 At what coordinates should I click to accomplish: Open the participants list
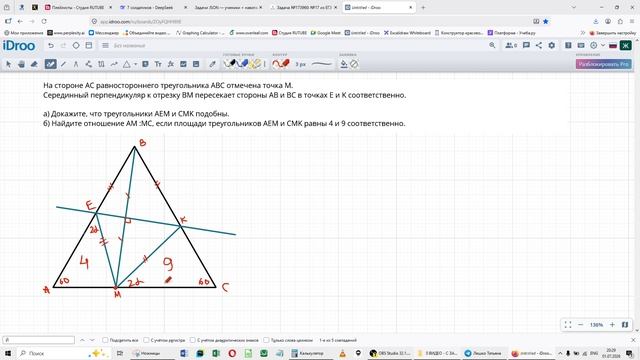click(x=511, y=46)
